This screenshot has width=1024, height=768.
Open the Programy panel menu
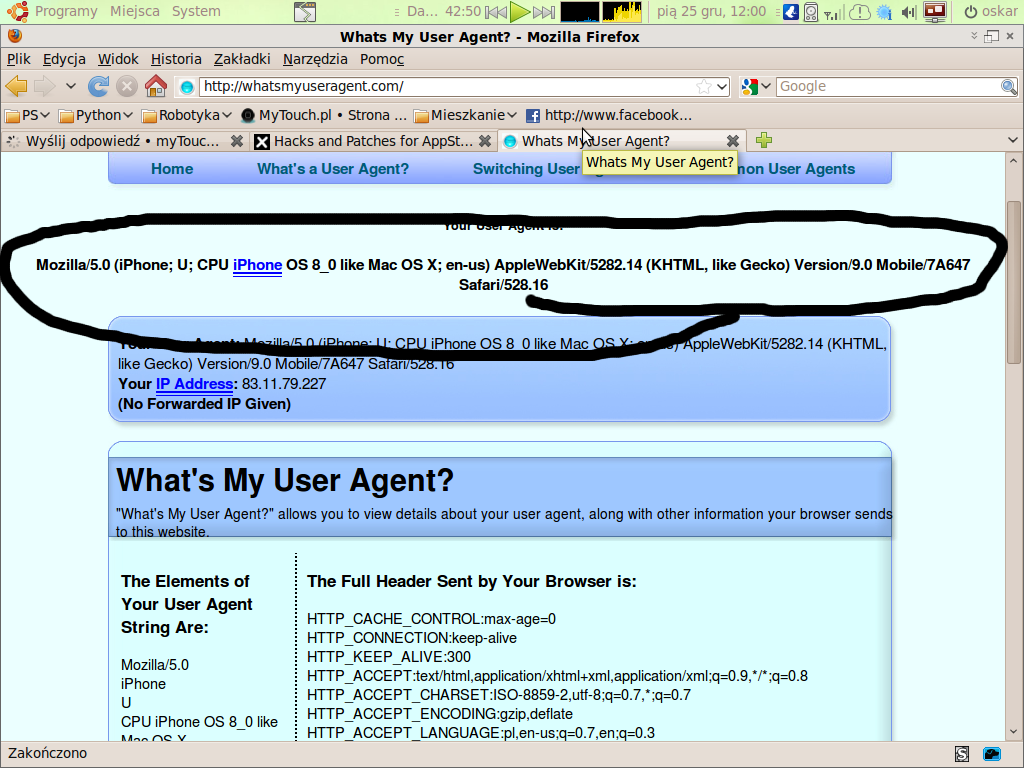coord(66,11)
